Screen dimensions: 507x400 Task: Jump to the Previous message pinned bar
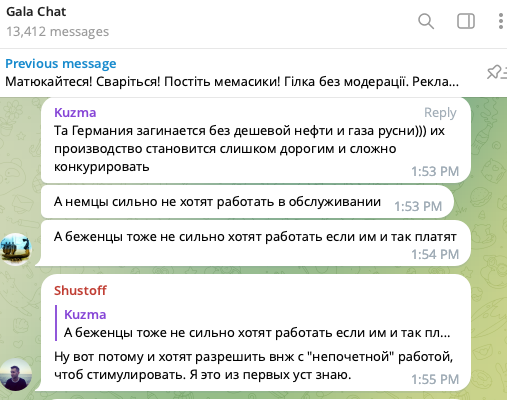pyautogui.click(x=232, y=73)
